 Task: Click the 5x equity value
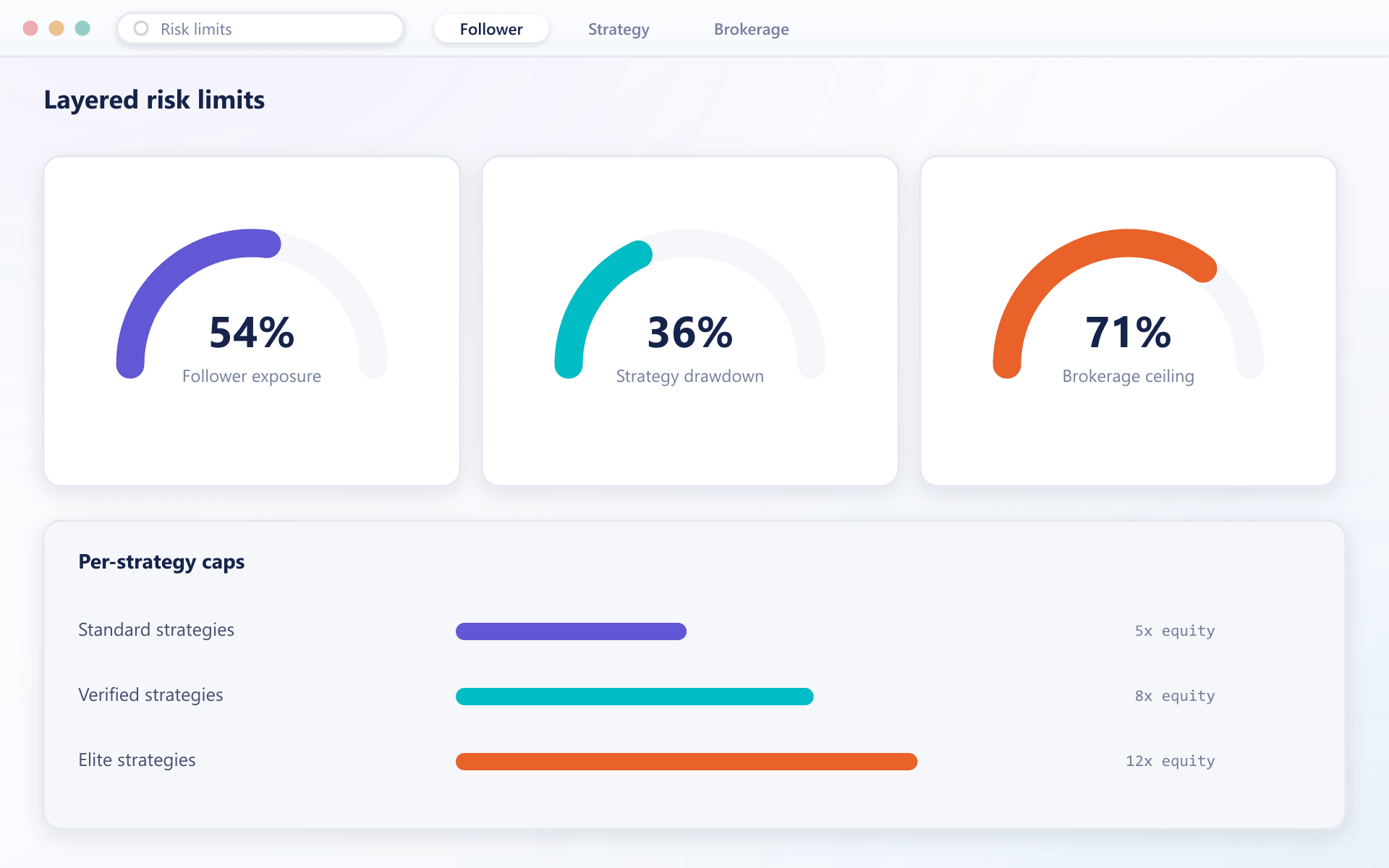point(1175,631)
